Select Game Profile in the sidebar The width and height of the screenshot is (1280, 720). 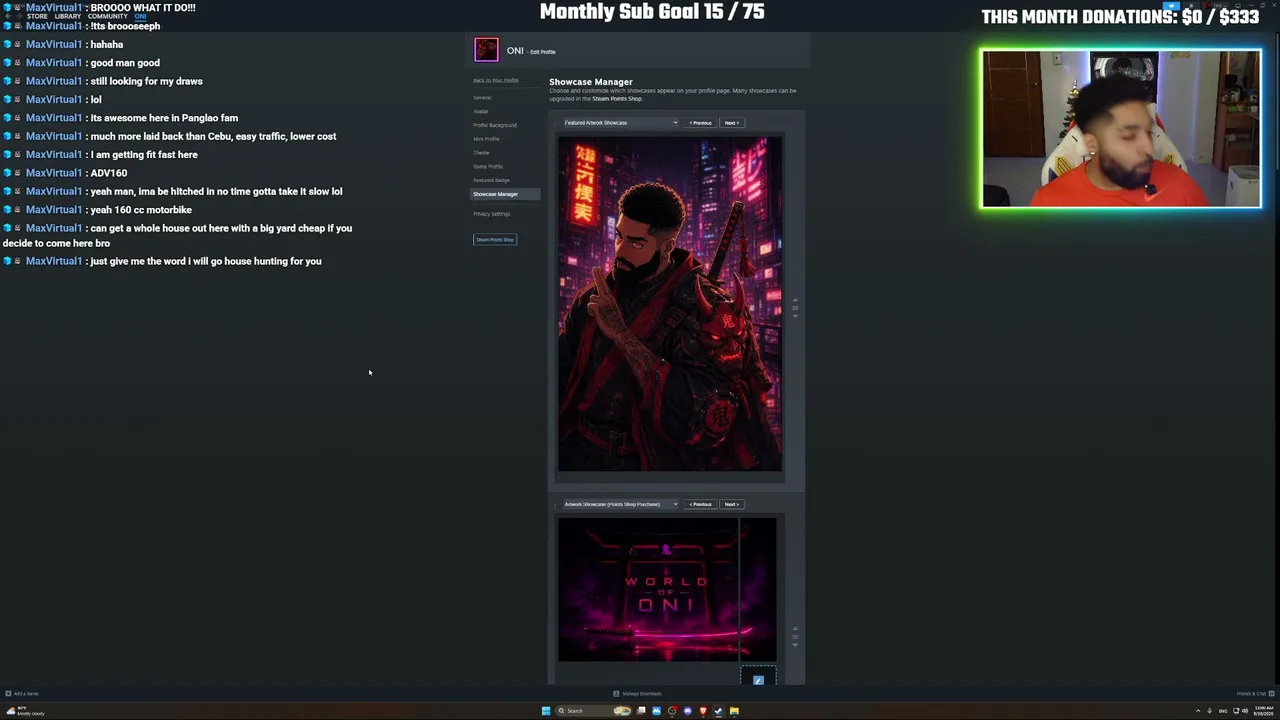coord(488,166)
